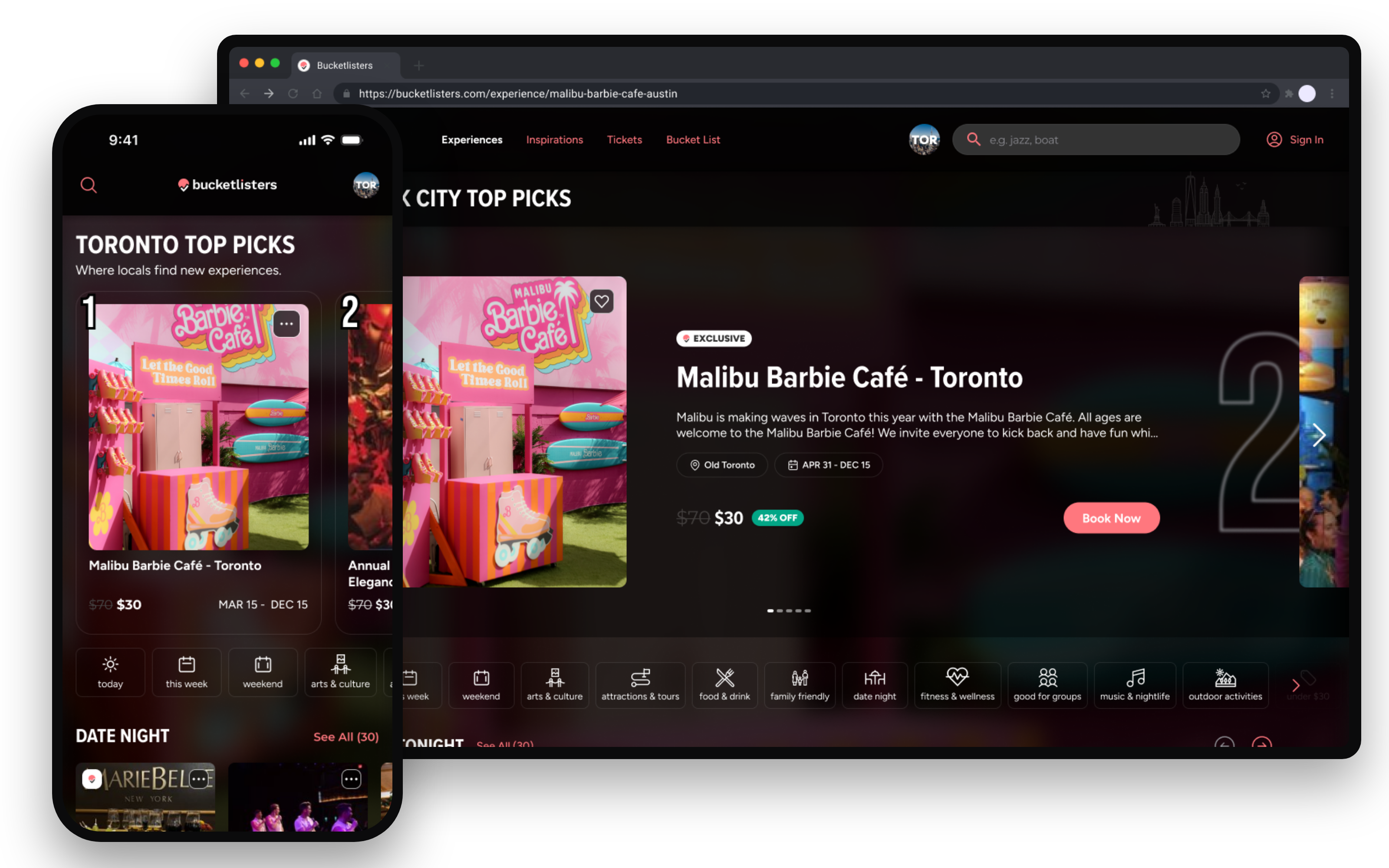Select 'good for groups' category
This screenshot has width=1389, height=868.
[x=1047, y=685]
